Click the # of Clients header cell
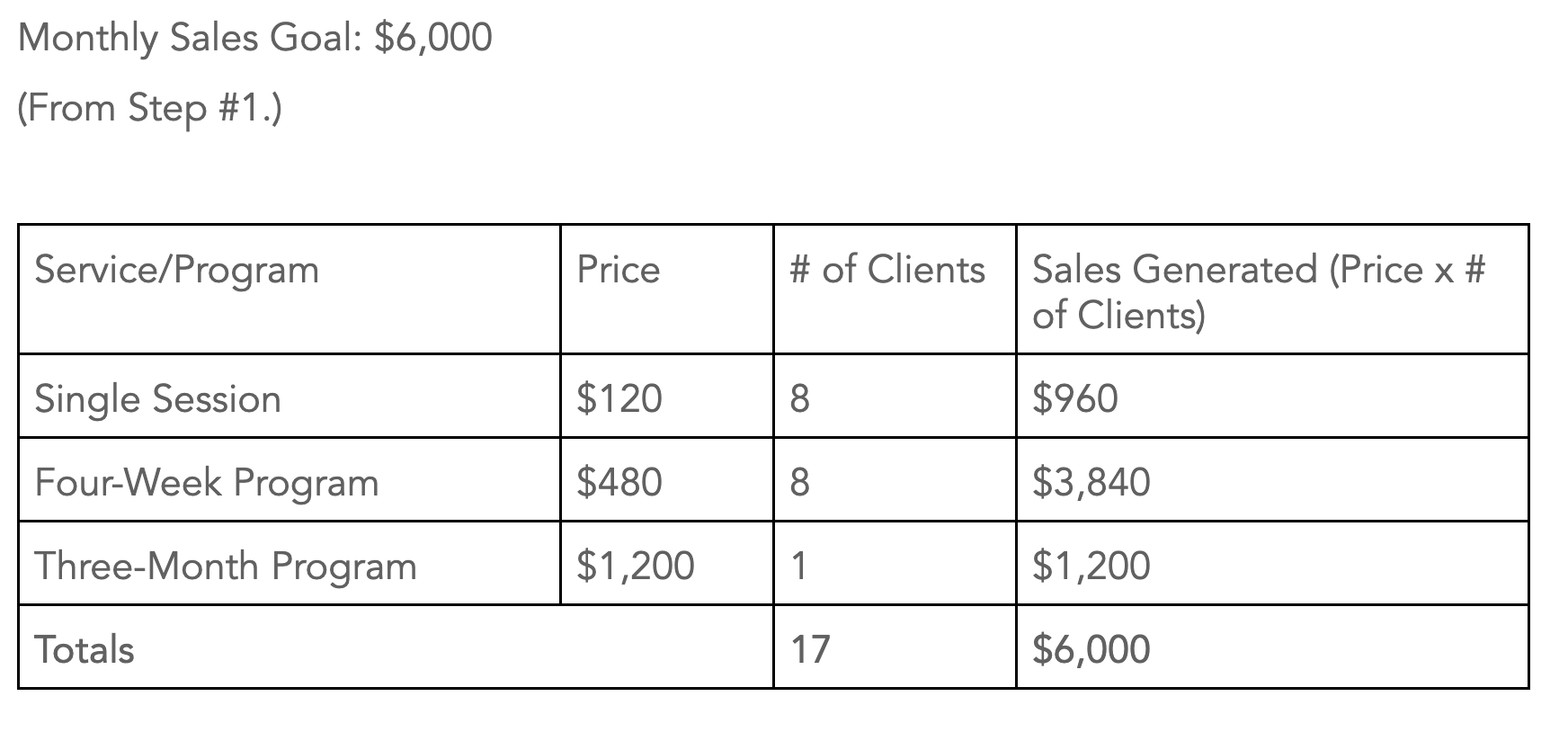This screenshot has height=732, width=1568. (895, 289)
